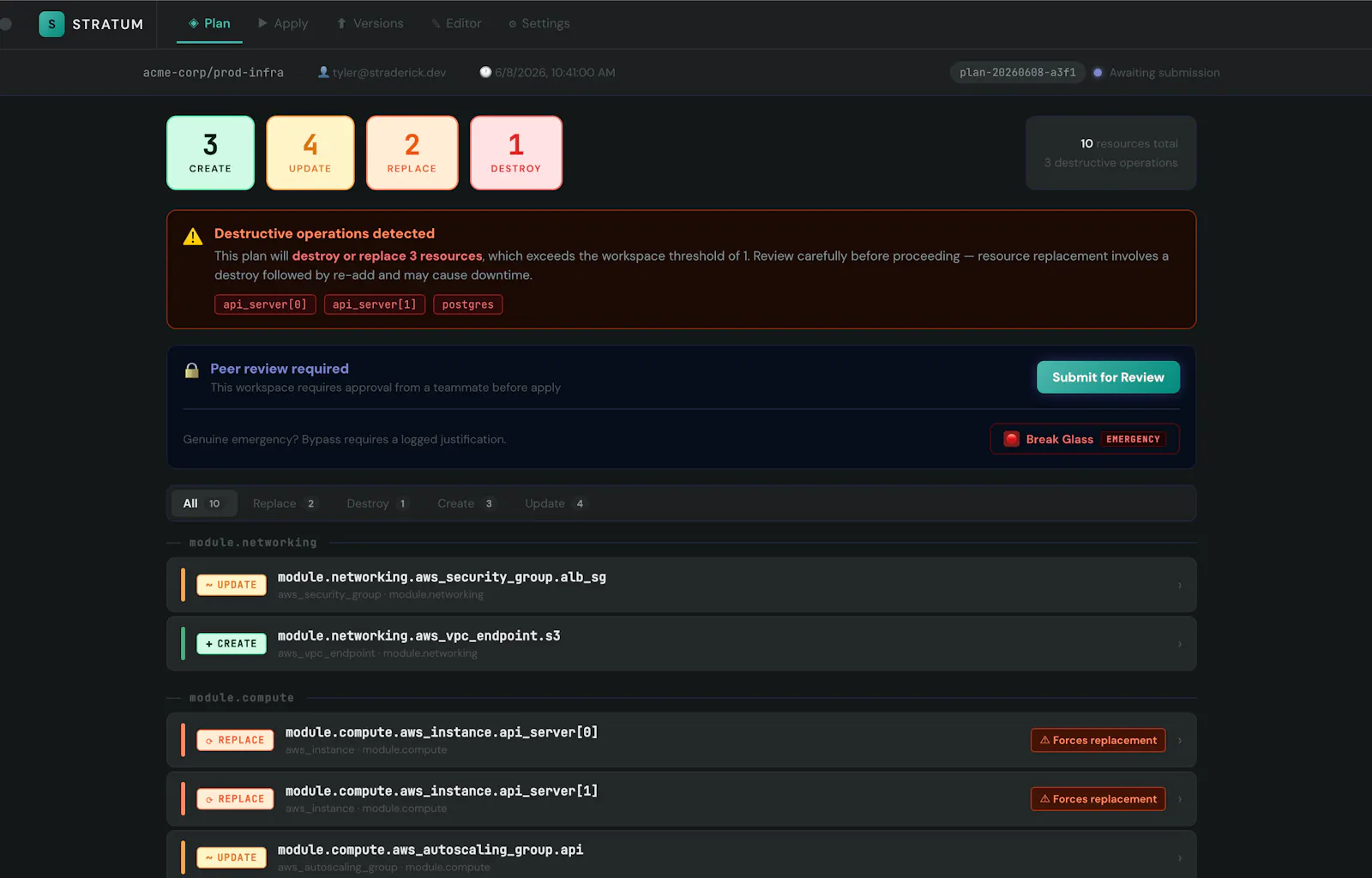Viewport: 1372px width, 878px height.
Task: Click the 'Destructive operations detected' heading
Action: (324, 233)
